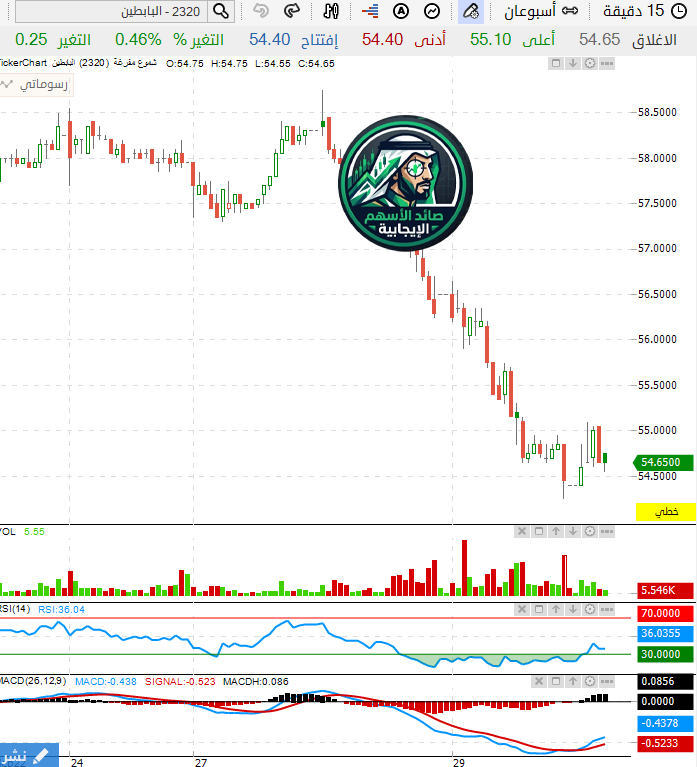Click the RSI:36.04 value label
Viewport: 697px width, 767px height.
[x=61, y=609]
